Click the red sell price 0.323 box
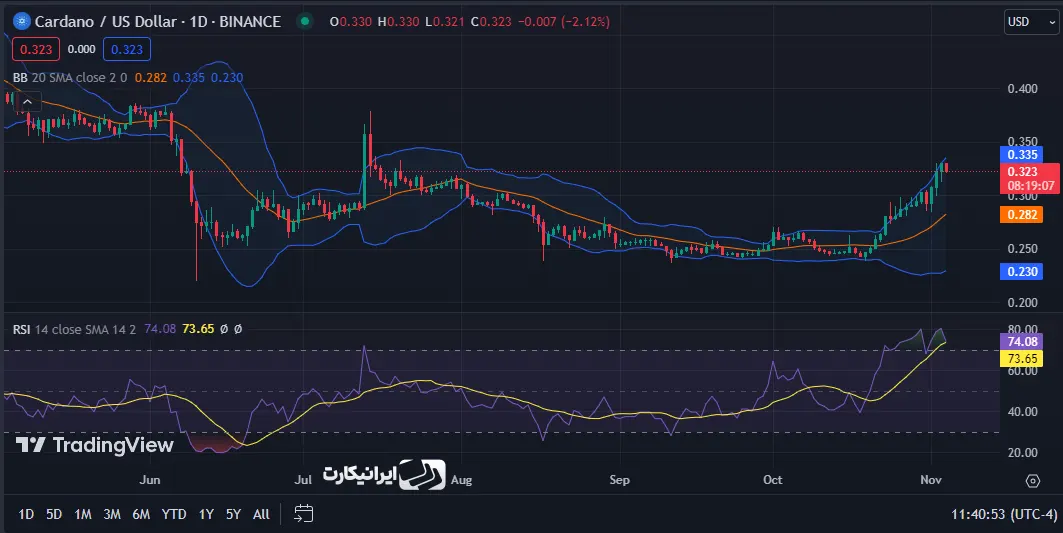The height and width of the screenshot is (533, 1063). coord(34,48)
